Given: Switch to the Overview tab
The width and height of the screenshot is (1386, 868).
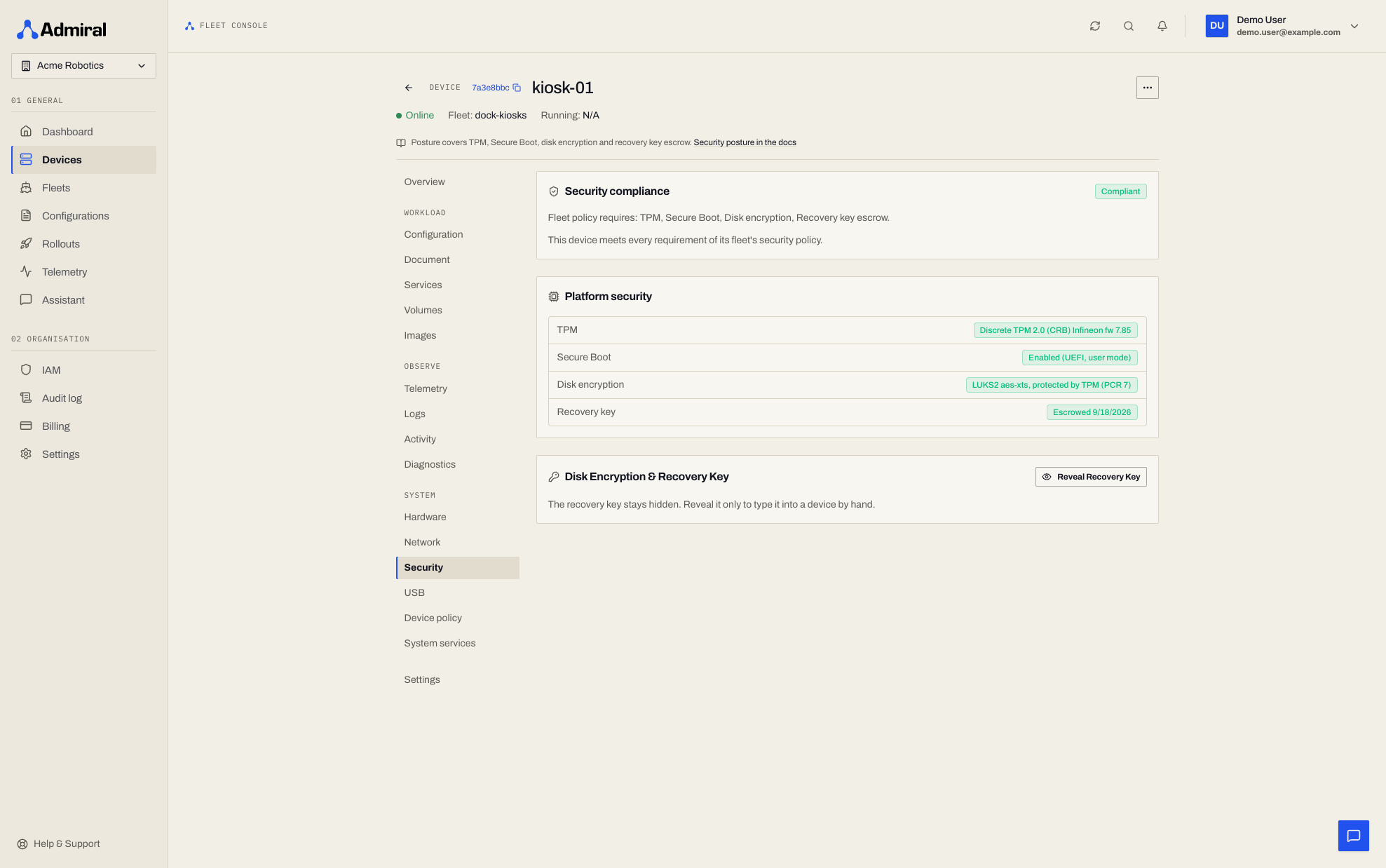Looking at the screenshot, I should 457,182.
